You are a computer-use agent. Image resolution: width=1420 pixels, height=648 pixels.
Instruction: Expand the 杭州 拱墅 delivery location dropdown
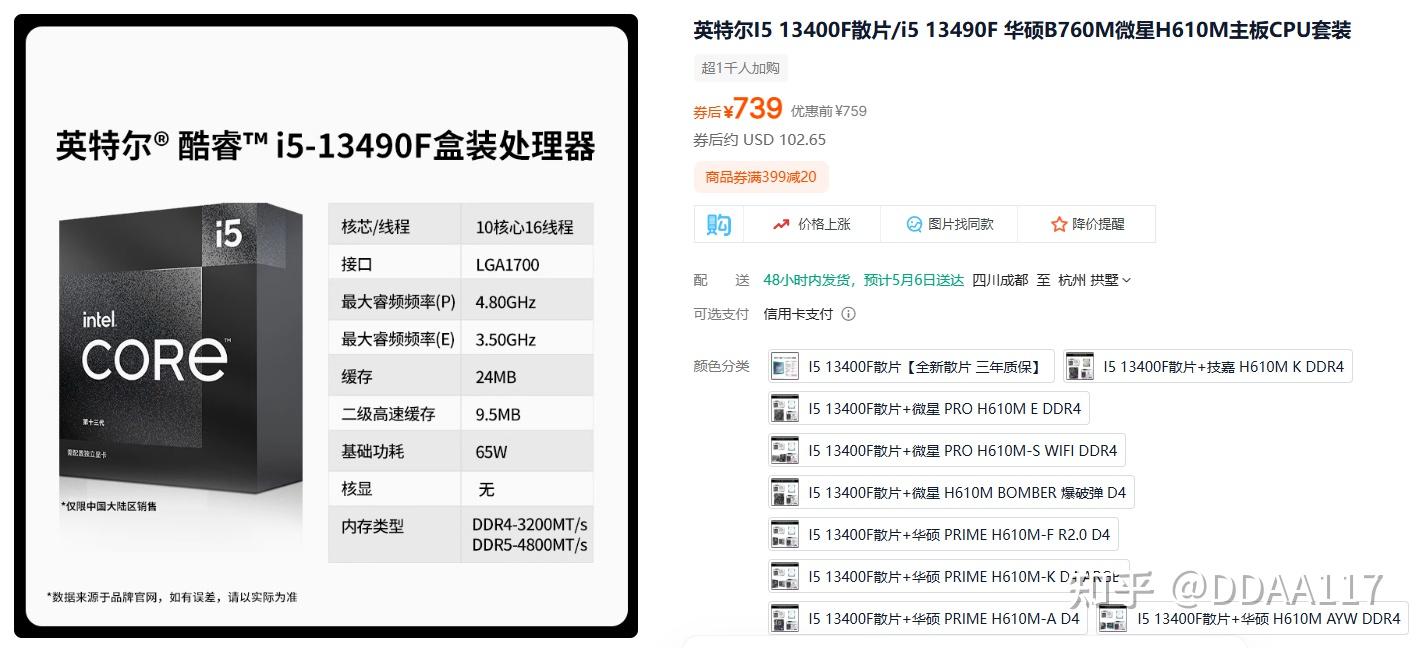(x=1095, y=280)
